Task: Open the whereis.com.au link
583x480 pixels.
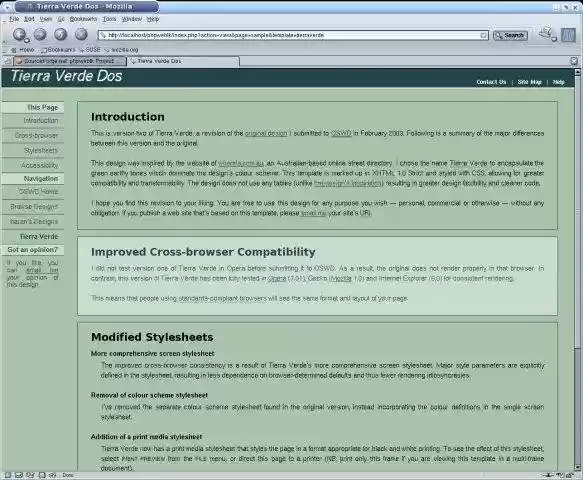Action: [241, 163]
